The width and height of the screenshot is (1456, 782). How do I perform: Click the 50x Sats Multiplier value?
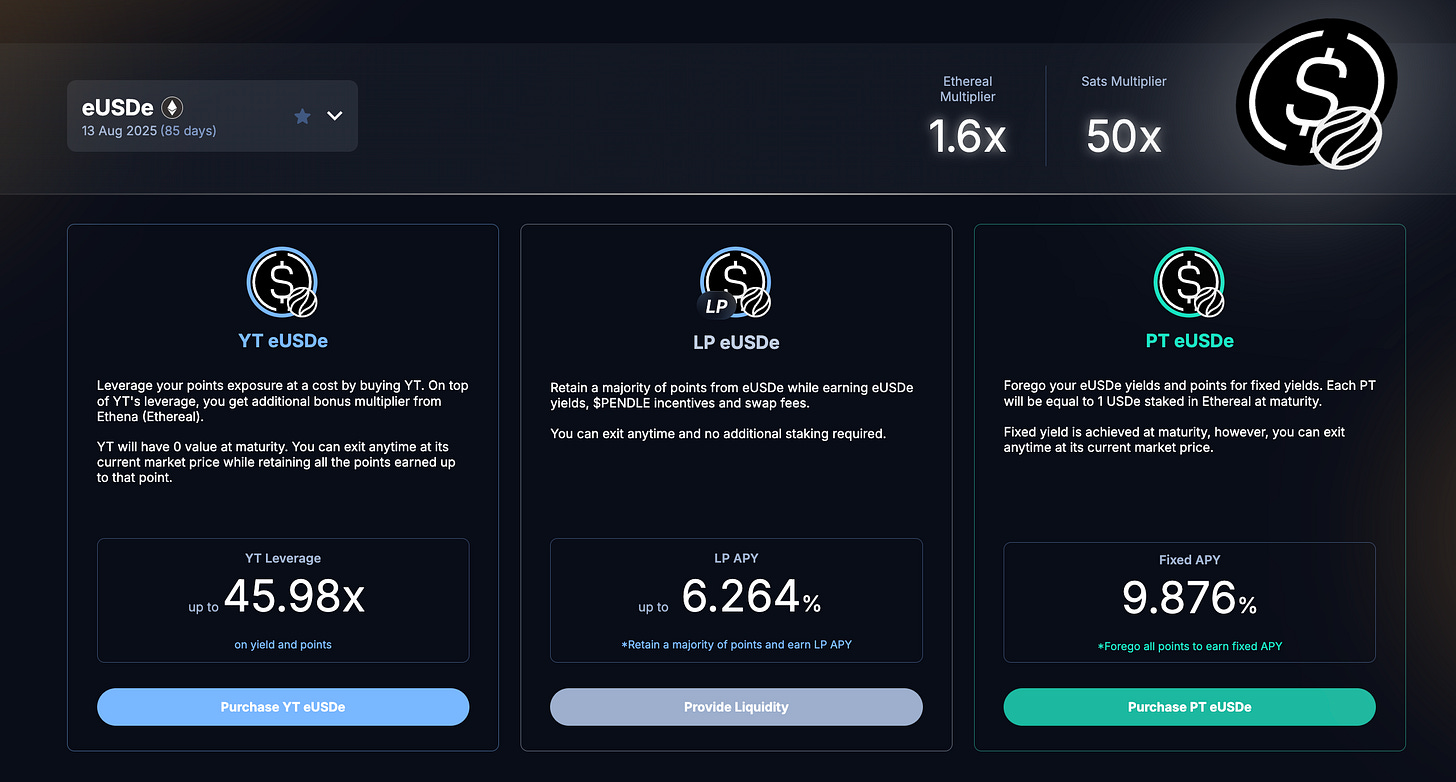[1124, 136]
